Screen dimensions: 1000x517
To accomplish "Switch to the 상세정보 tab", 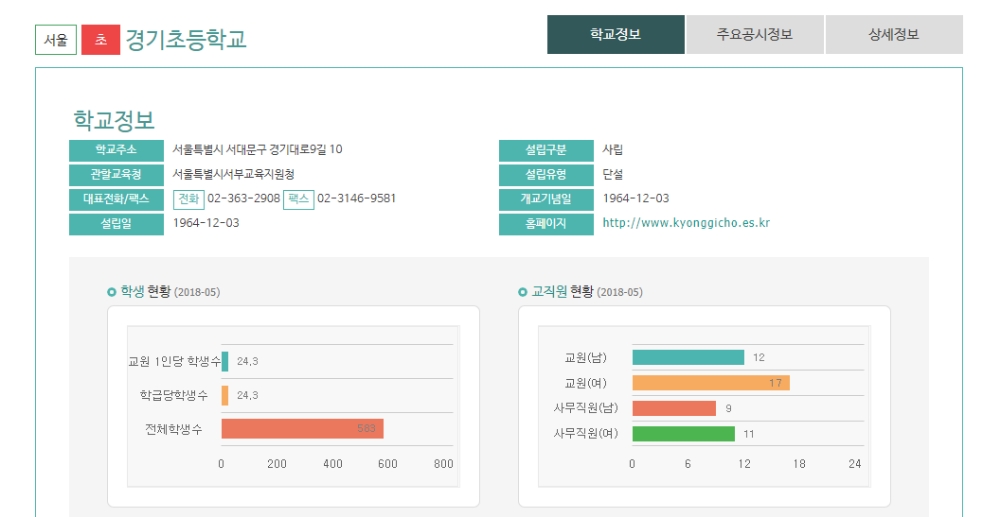I will pyautogui.click(x=894, y=34).
